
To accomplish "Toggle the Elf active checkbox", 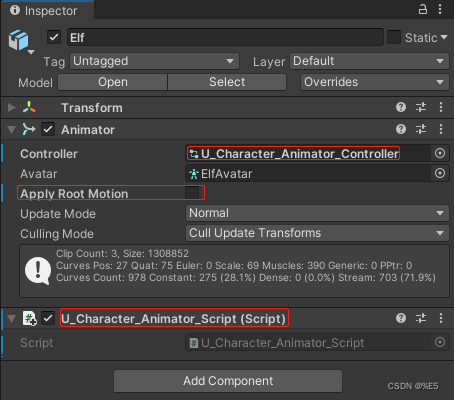I will [x=54, y=37].
